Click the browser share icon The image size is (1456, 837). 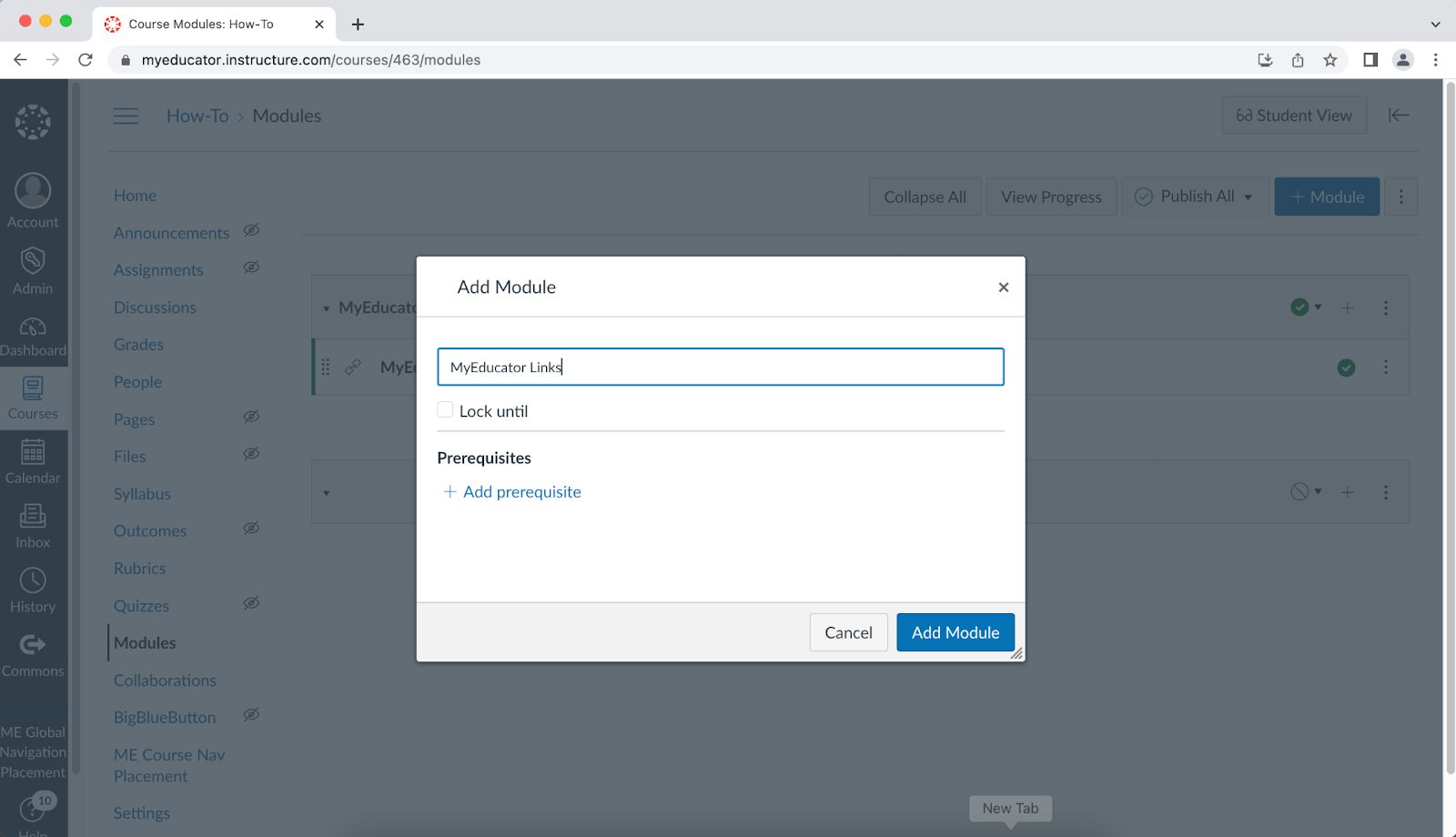(1298, 60)
